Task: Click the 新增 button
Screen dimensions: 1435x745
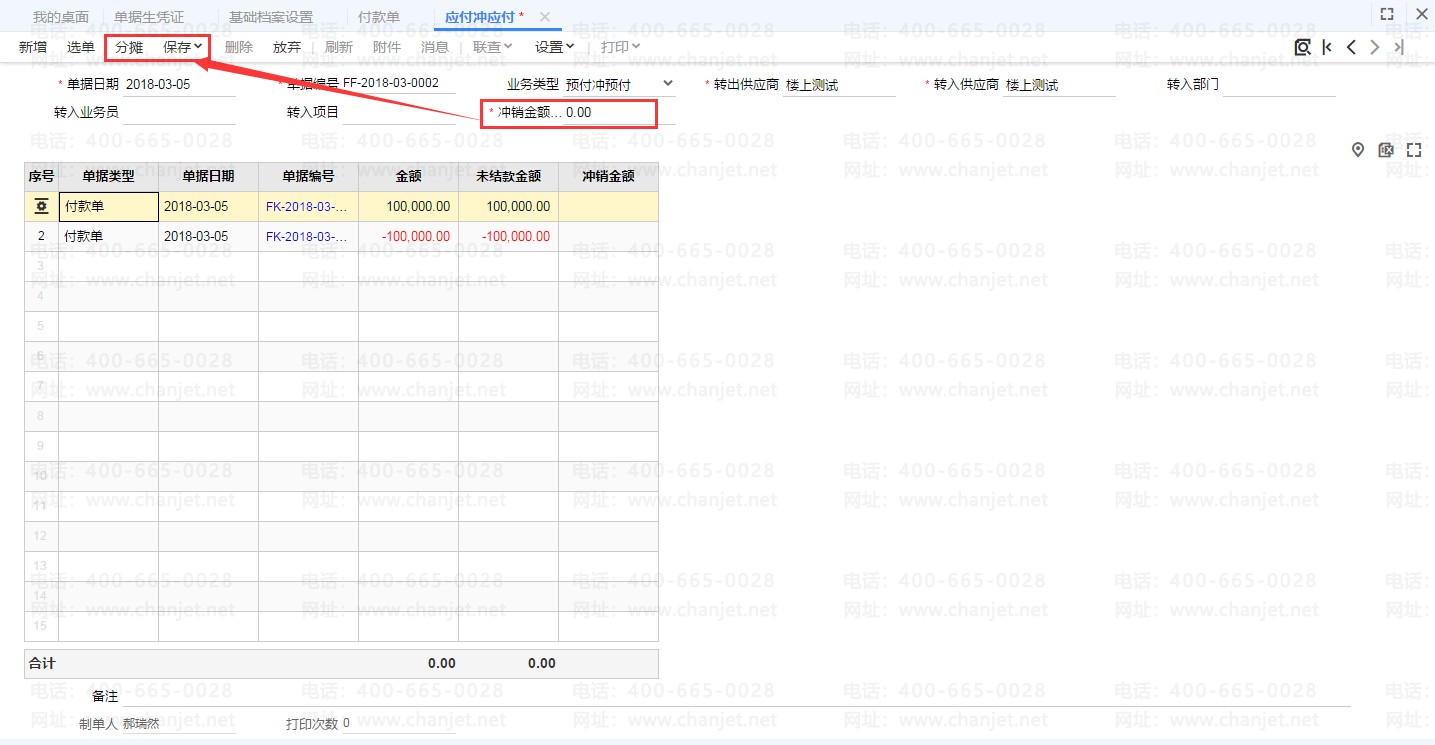Action: coord(33,47)
